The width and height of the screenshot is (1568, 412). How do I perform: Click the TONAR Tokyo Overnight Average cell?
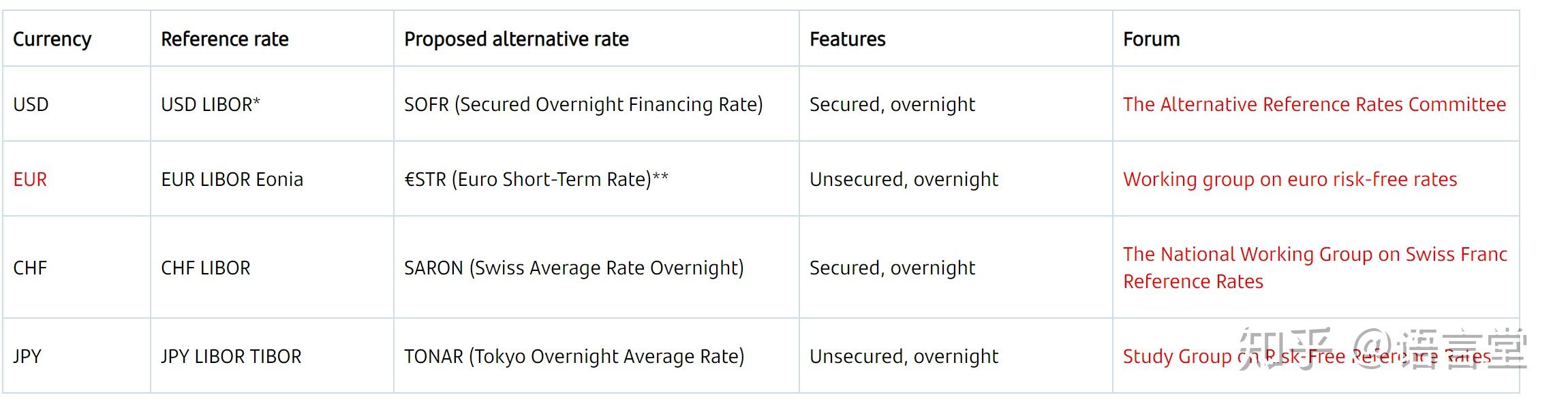(574, 356)
